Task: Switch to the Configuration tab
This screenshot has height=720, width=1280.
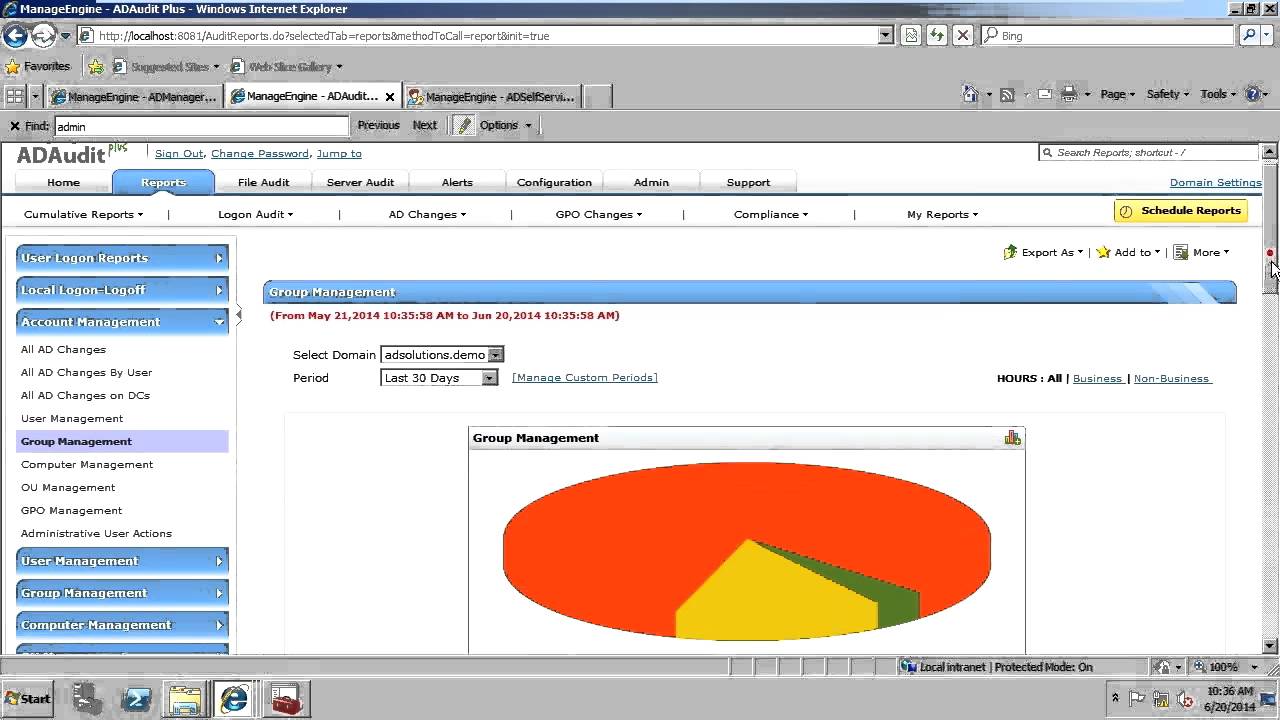Action: click(554, 182)
